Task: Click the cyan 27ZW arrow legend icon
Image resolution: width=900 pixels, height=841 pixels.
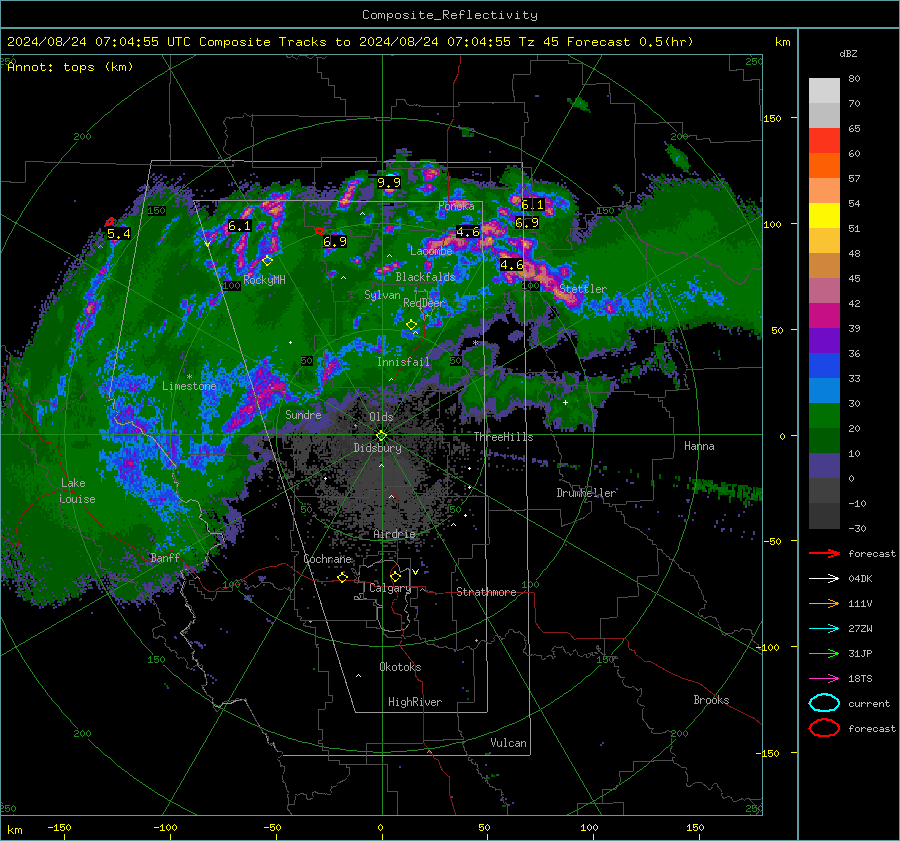Action: point(824,629)
